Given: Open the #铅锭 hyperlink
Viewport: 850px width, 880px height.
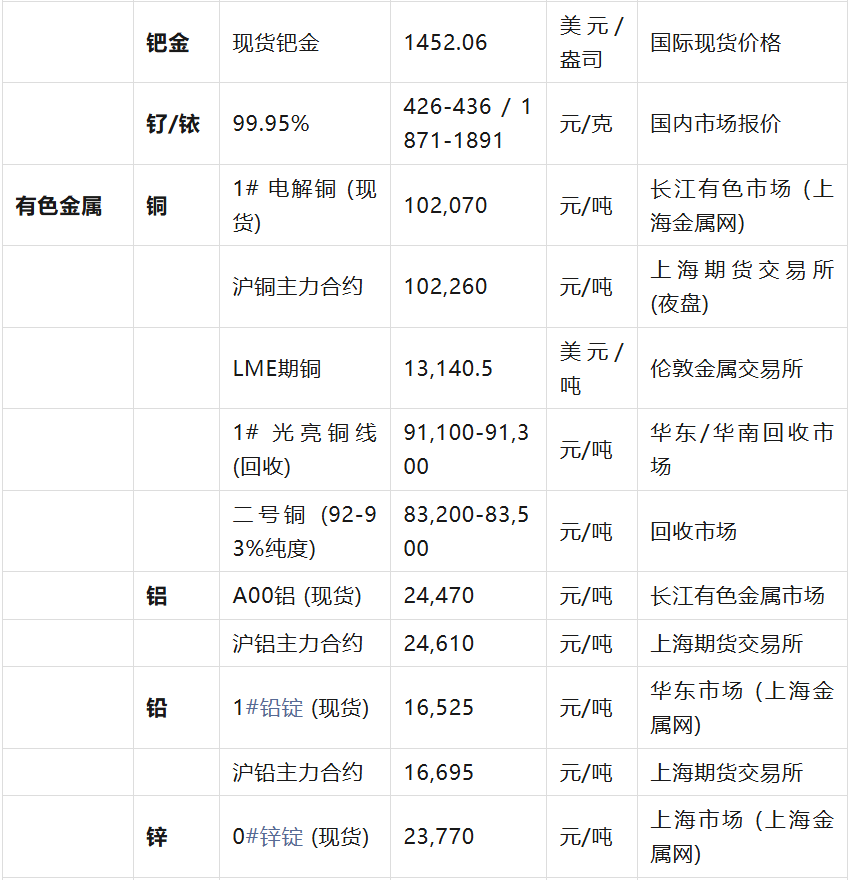Looking at the screenshot, I should pyautogui.click(x=274, y=708).
